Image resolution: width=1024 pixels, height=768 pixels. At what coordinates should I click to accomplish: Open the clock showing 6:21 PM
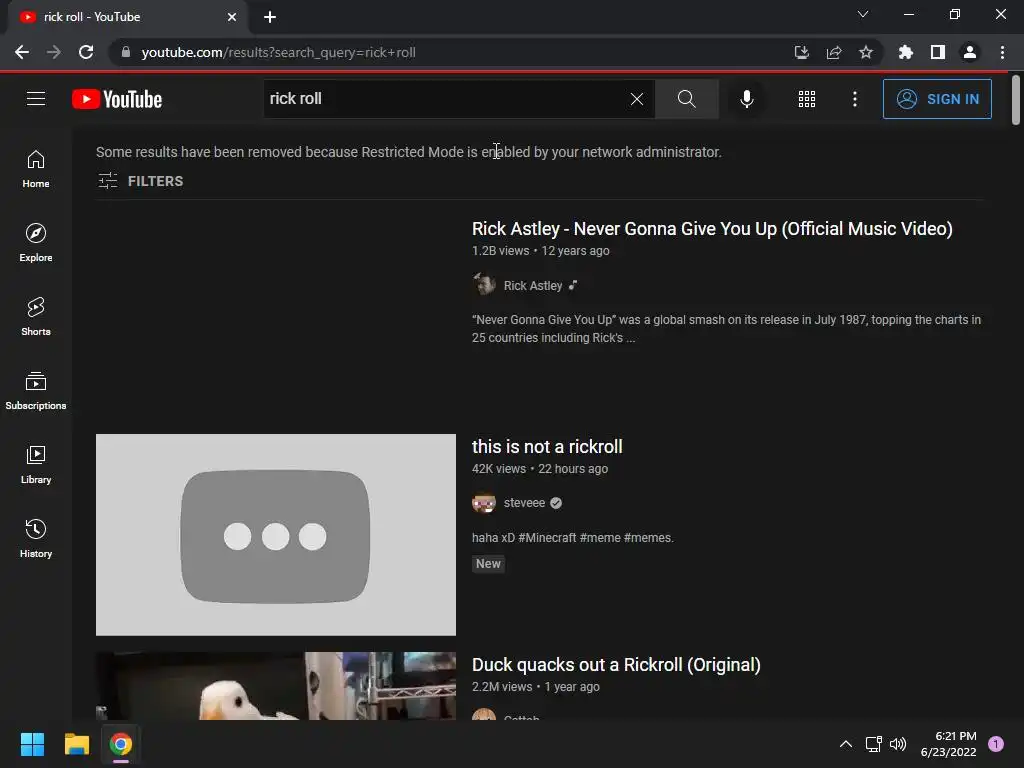click(x=948, y=744)
